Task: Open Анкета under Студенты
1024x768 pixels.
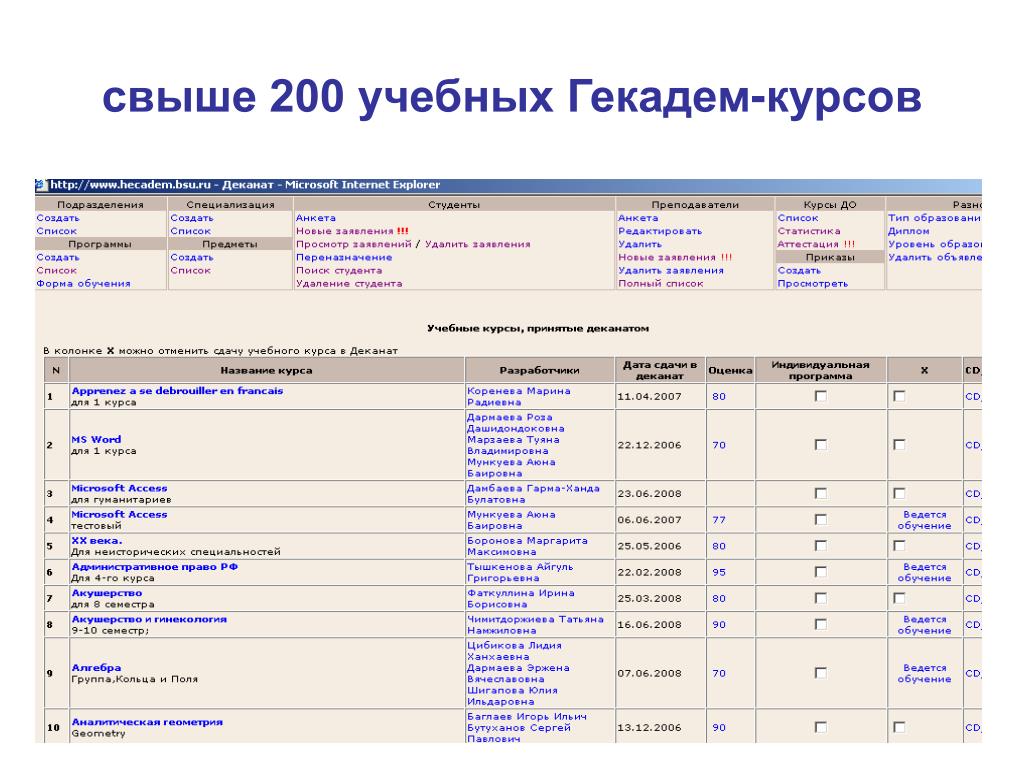Action: [x=316, y=218]
